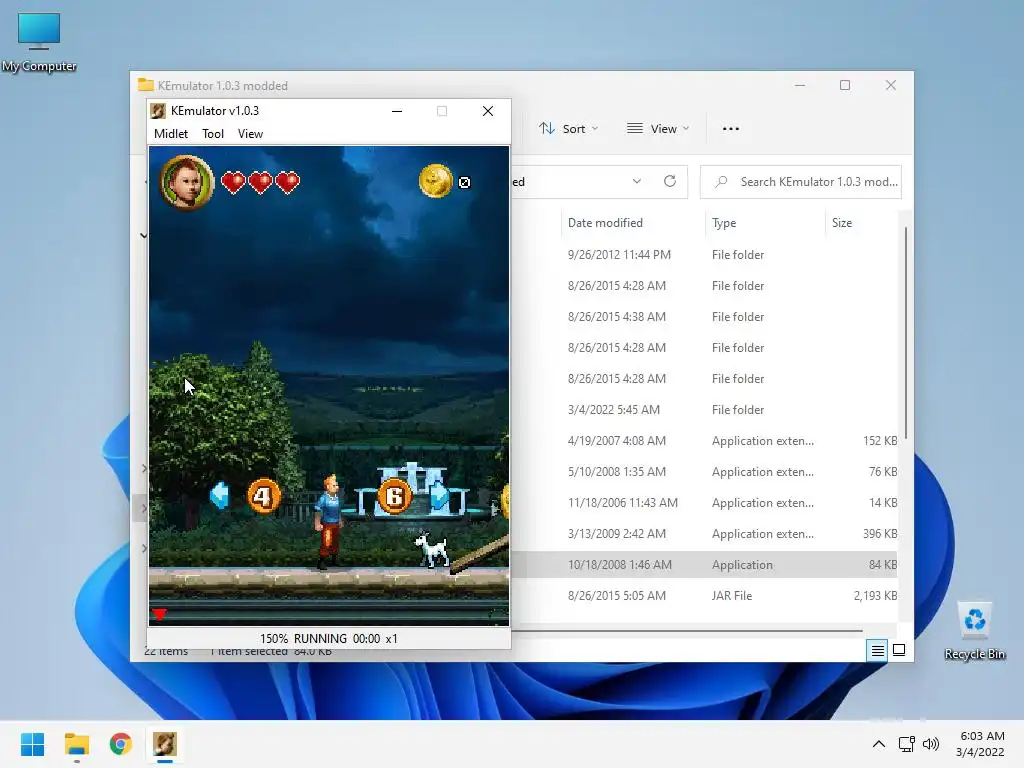Open the My Computer desktop icon
The height and width of the screenshot is (768, 1024).
tap(39, 42)
